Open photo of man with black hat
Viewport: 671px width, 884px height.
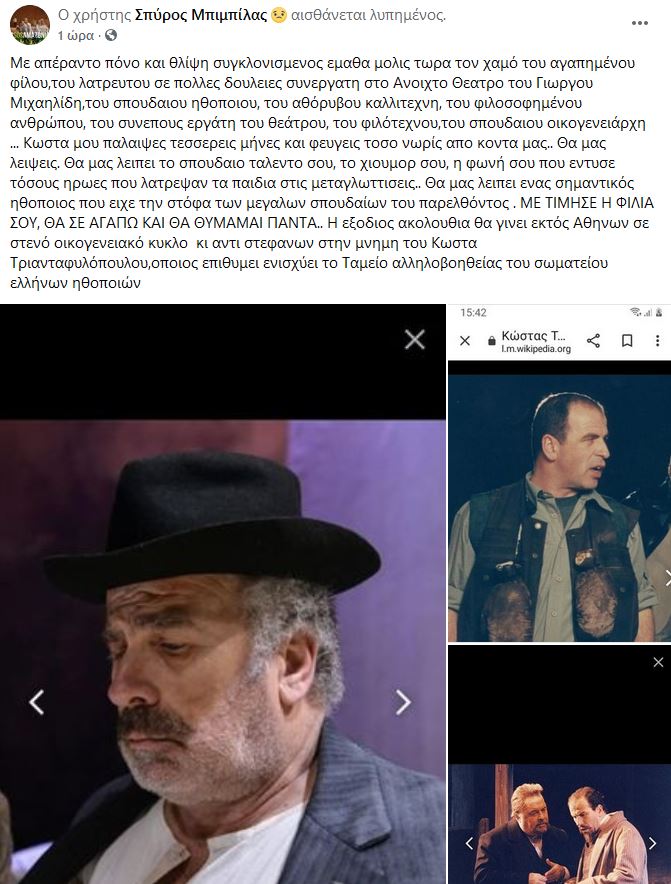tap(223, 651)
